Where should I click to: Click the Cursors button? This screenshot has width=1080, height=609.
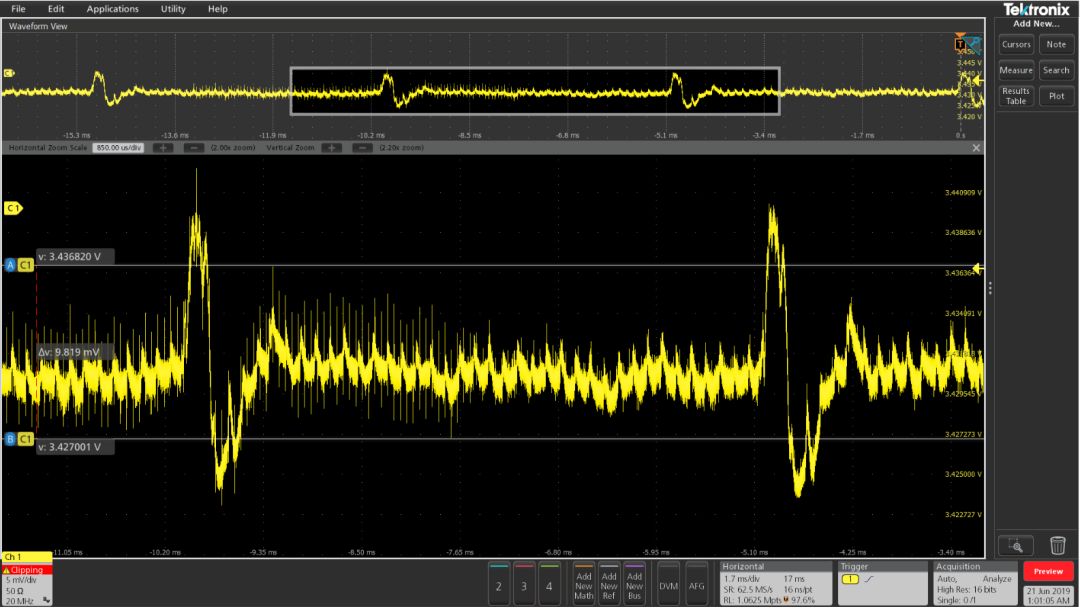click(1016, 44)
